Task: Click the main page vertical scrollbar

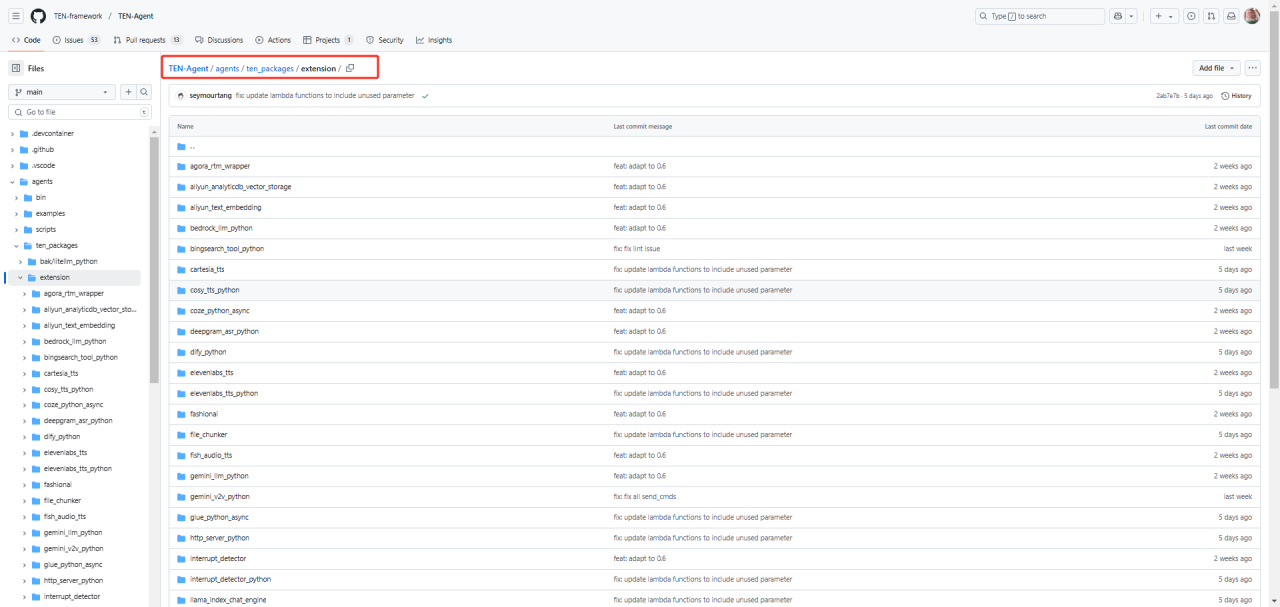Action: (1274, 200)
